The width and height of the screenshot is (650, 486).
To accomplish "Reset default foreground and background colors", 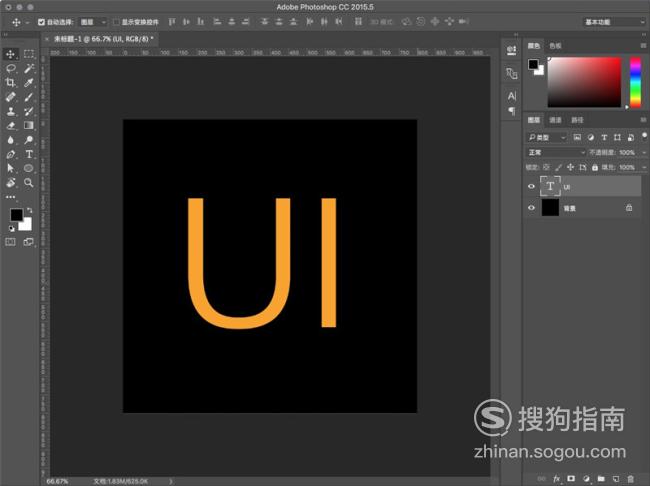I will 12,228.
